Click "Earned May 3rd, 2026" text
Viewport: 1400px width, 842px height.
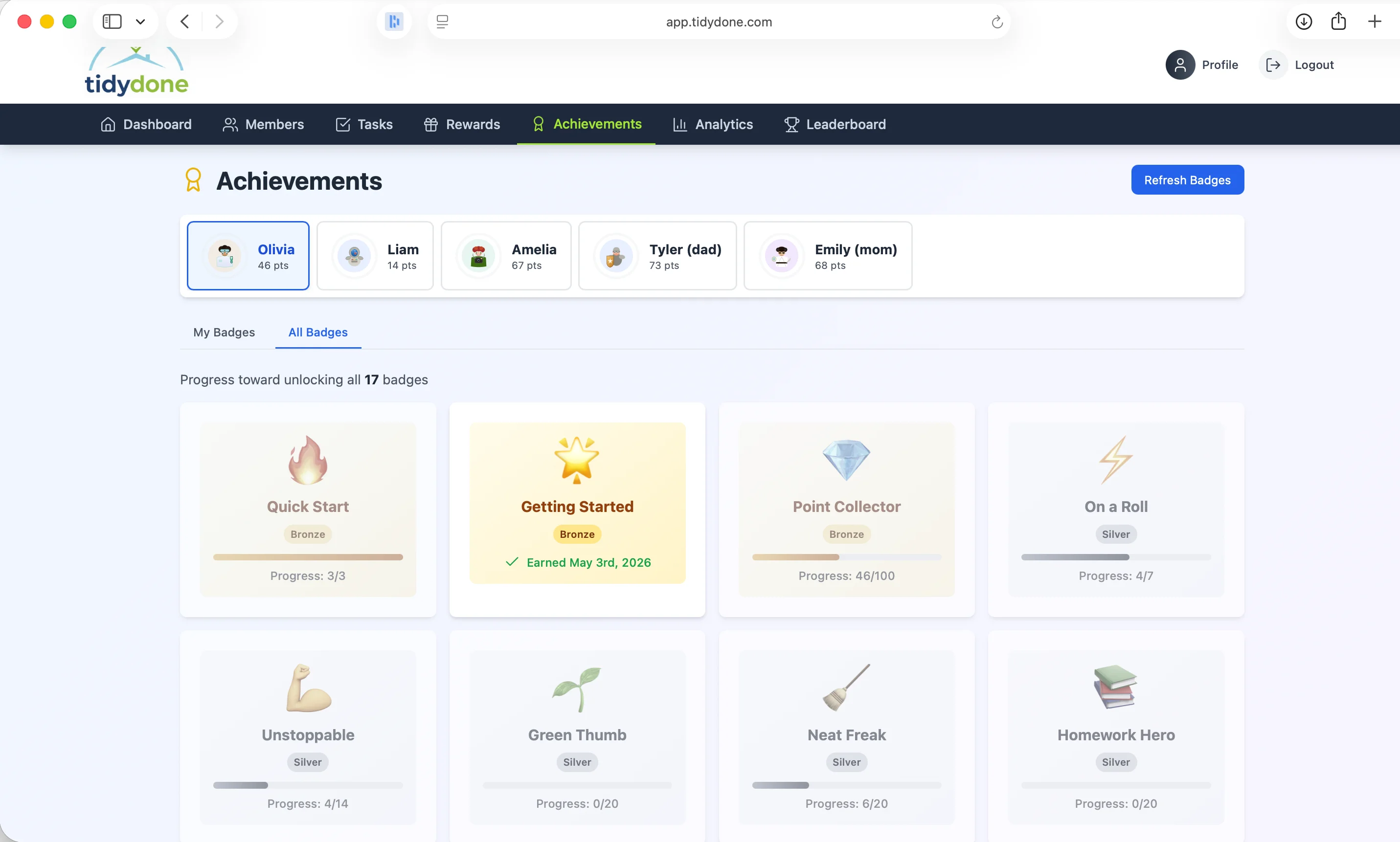tap(588, 562)
